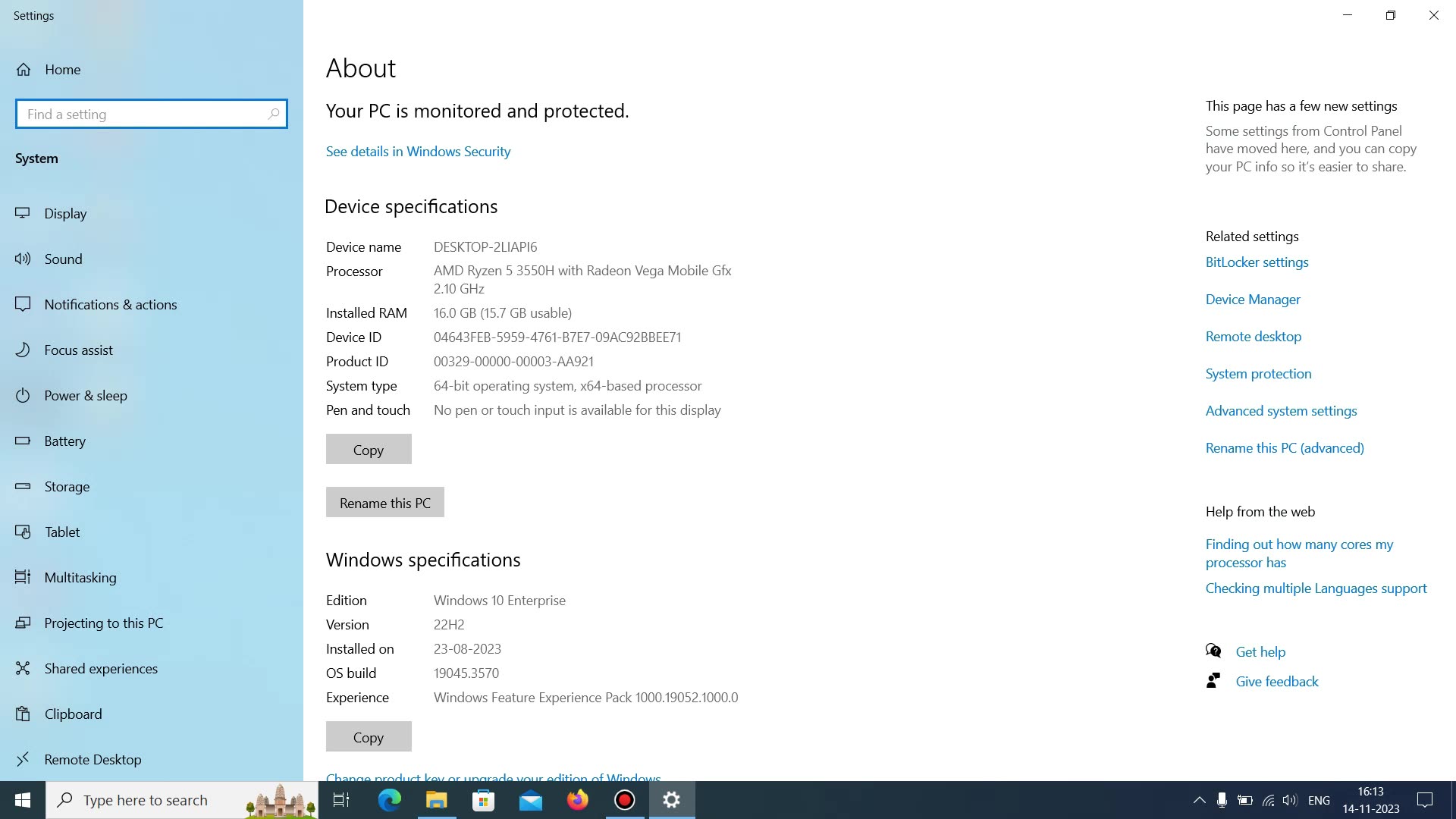Screen dimensions: 1456x819
Task: Open Projecting to this PC settings
Action: tap(104, 623)
